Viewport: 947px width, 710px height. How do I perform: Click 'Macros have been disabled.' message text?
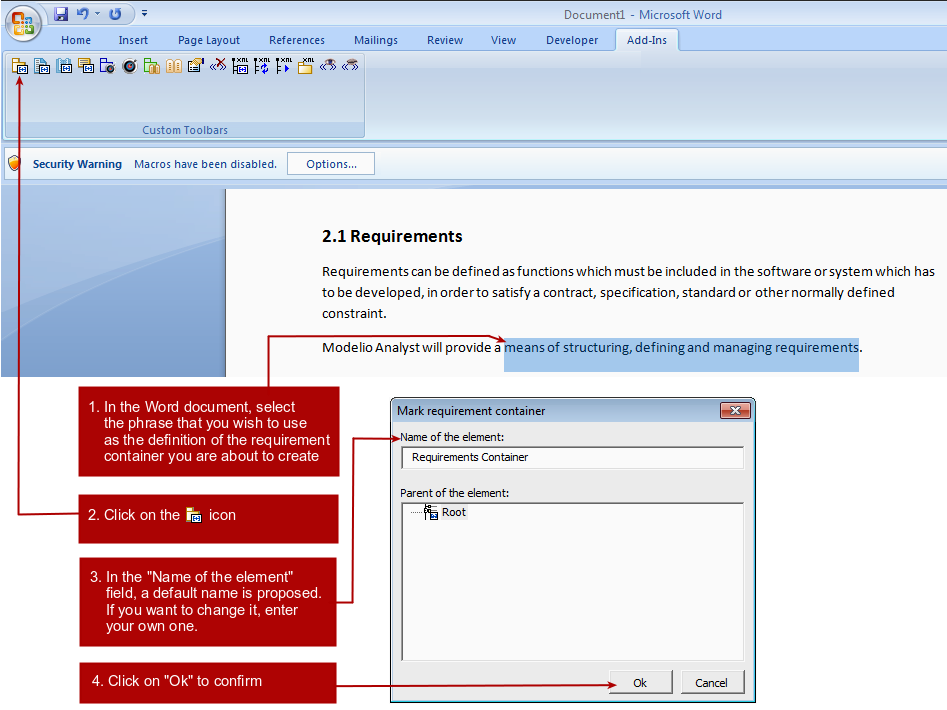tap(205, 164)
